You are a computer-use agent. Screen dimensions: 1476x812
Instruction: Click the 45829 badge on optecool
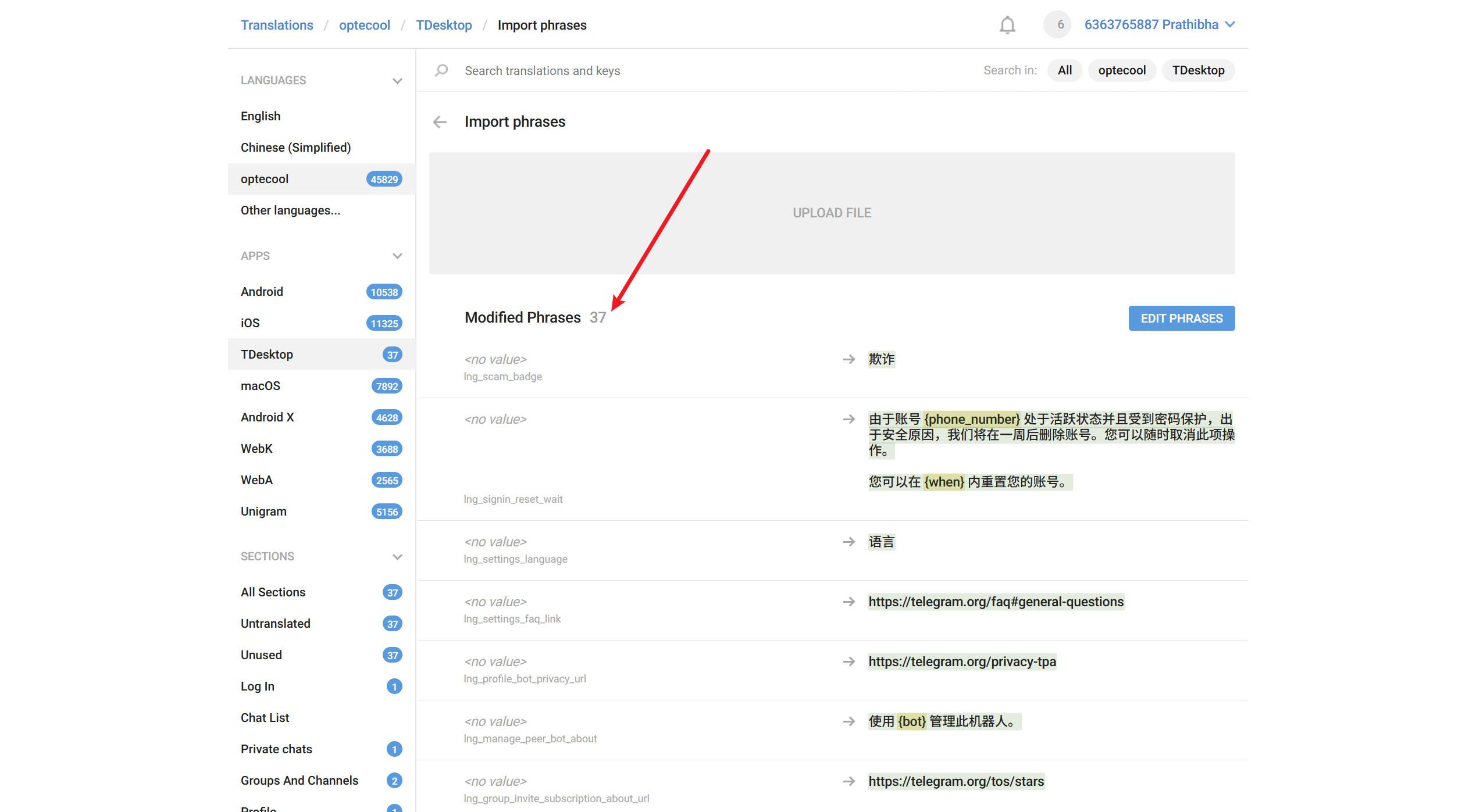click(x=384, y=179)
